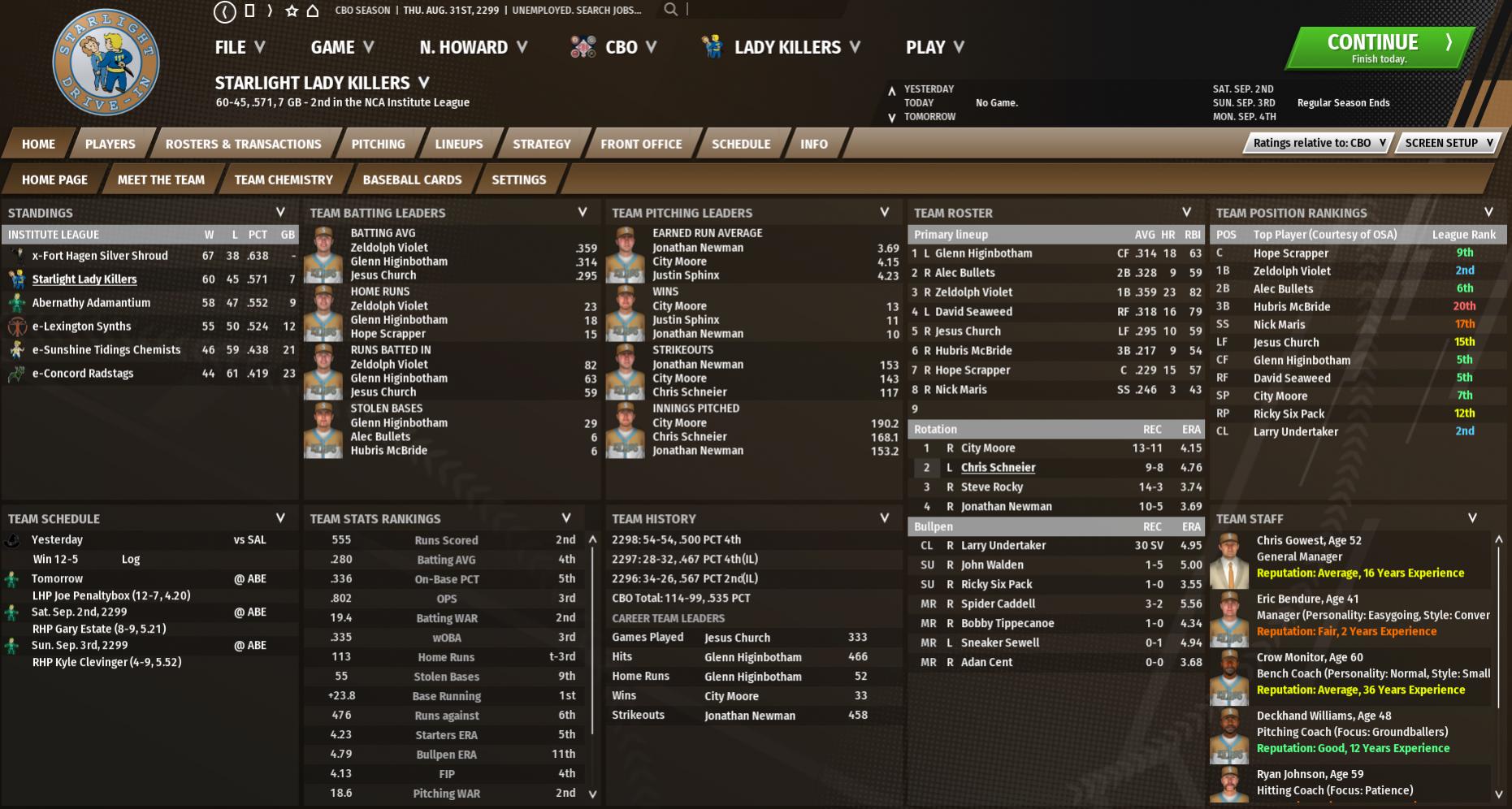Expand Ratings relative to CBO dropdown
Screen dimensions: 1512x809
(x=1319, y=143)
